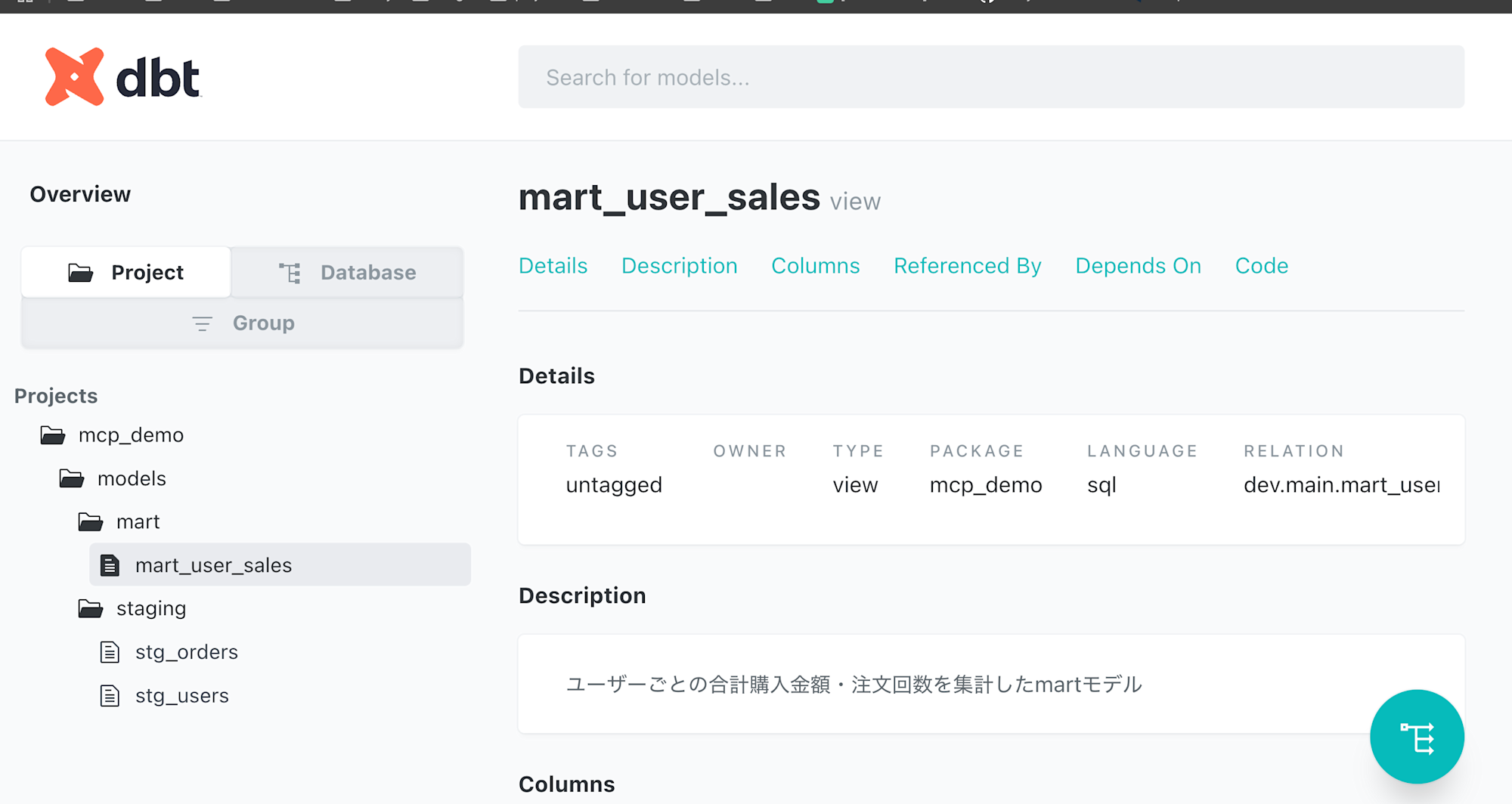Click the 'mcp_demo' package value
Screen dimensions: 1512x804
985,484
